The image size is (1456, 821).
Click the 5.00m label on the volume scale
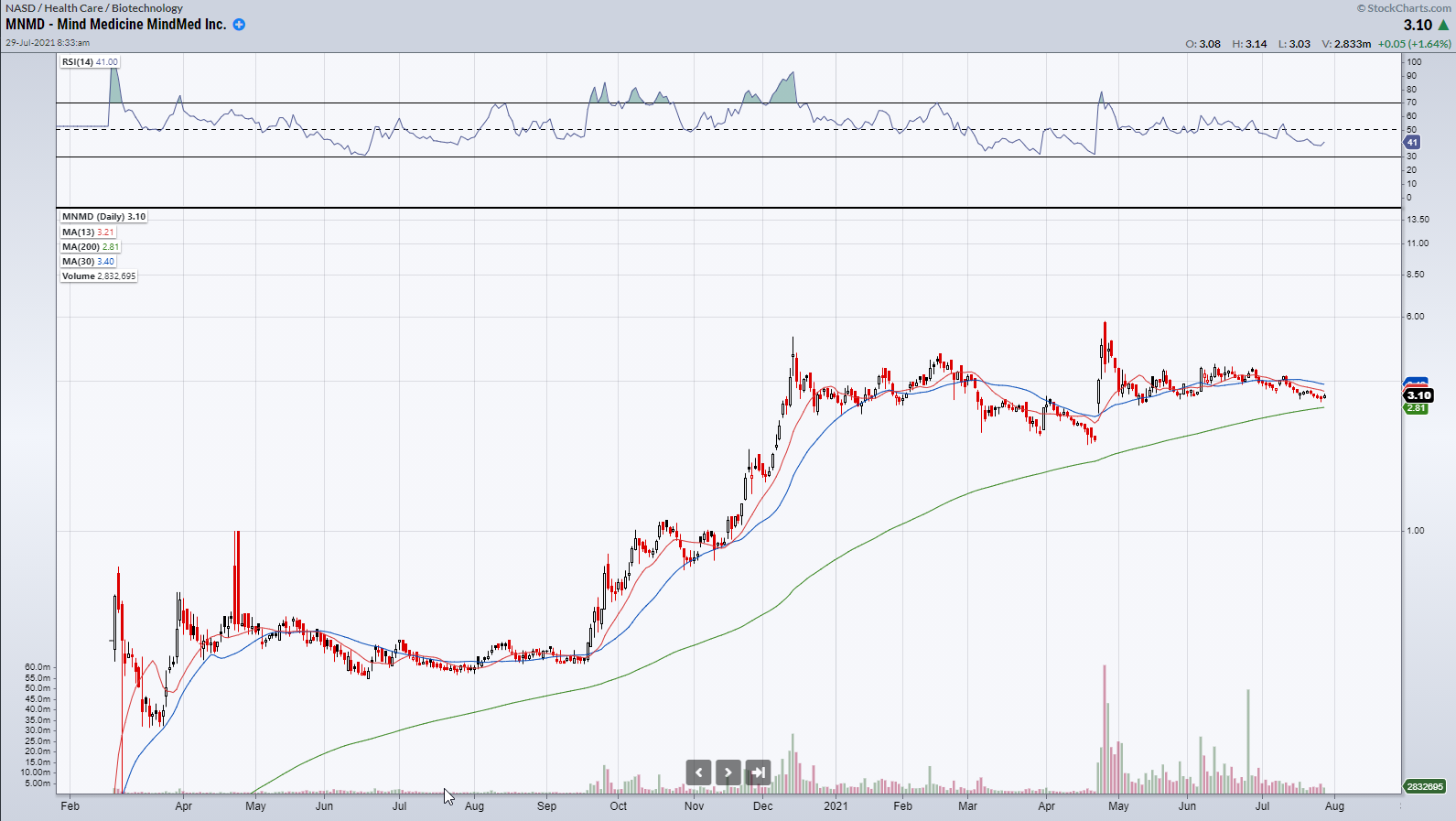(38, 783)
